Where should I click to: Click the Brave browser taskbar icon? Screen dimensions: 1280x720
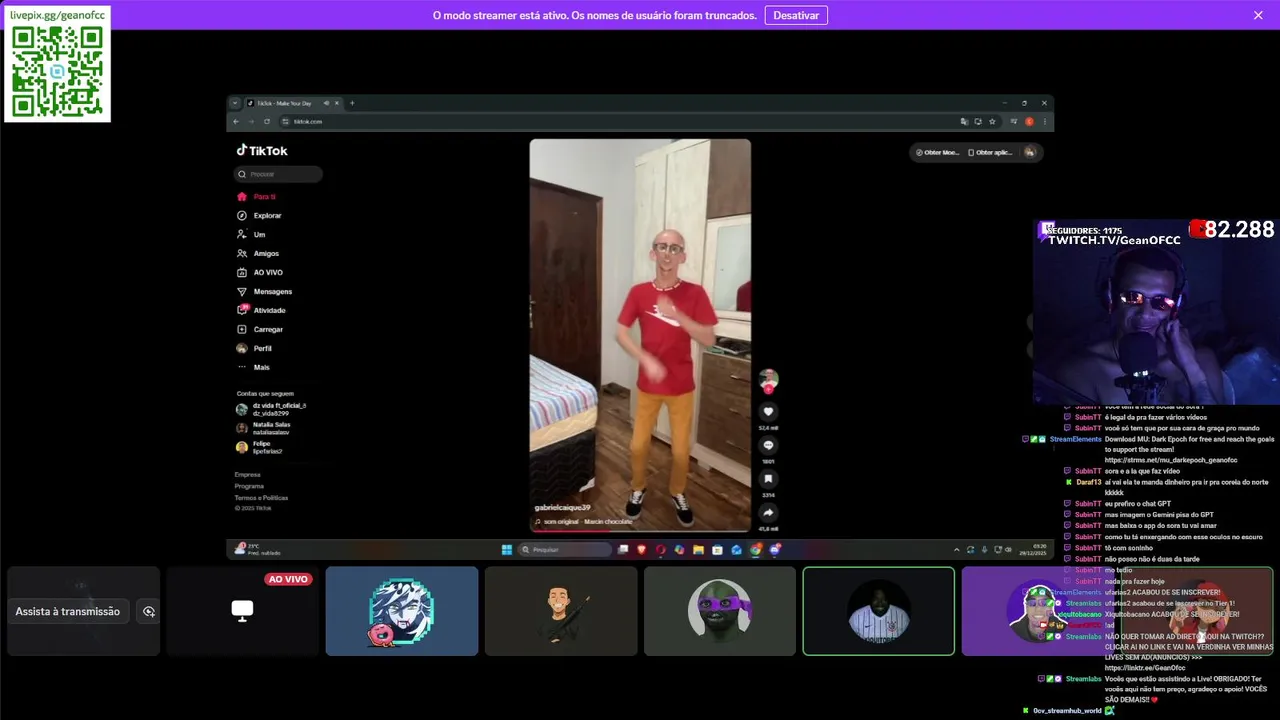pyautogui.click(x=642, y=549)
